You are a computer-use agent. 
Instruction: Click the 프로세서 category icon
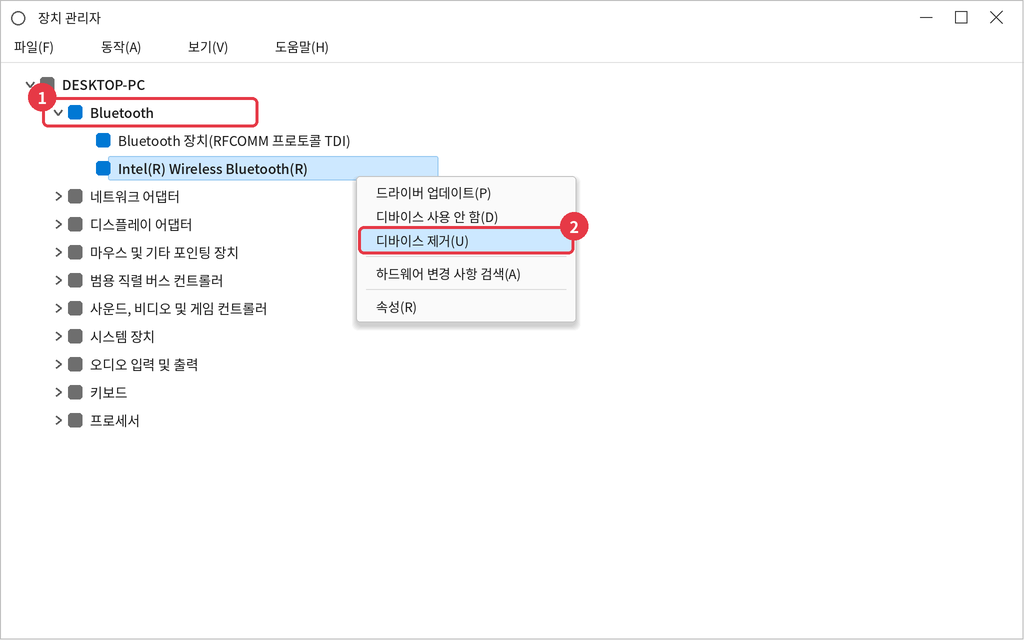[75, 421]
